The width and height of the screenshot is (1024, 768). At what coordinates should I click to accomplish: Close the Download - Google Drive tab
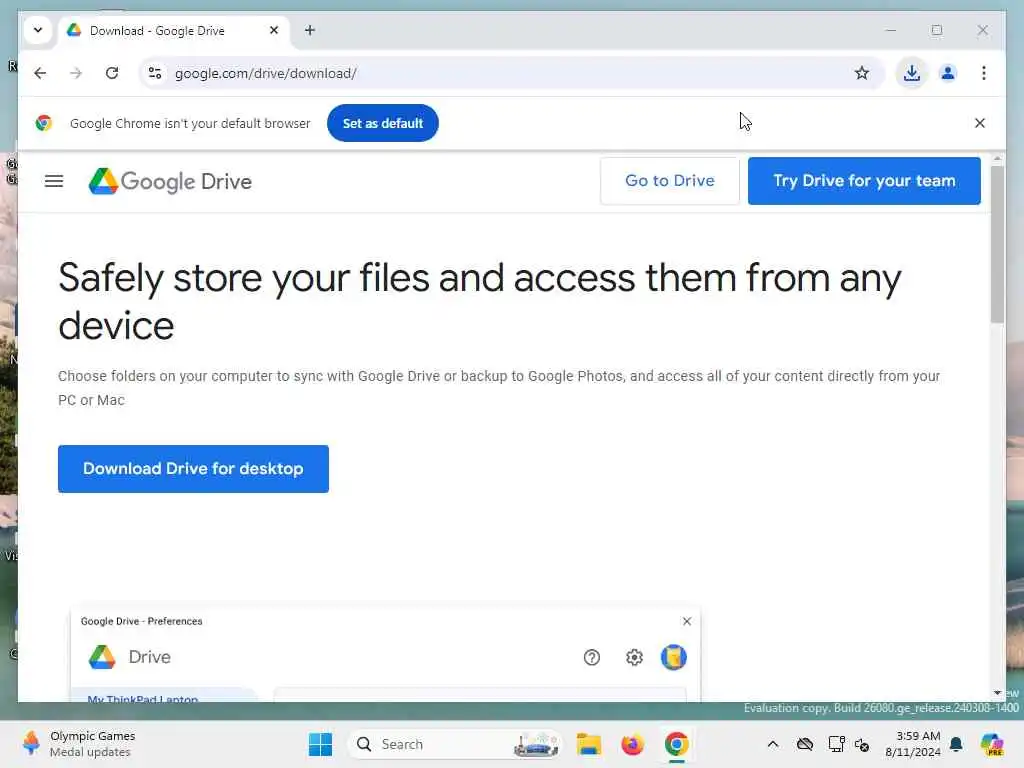click(x=274, y=30)
